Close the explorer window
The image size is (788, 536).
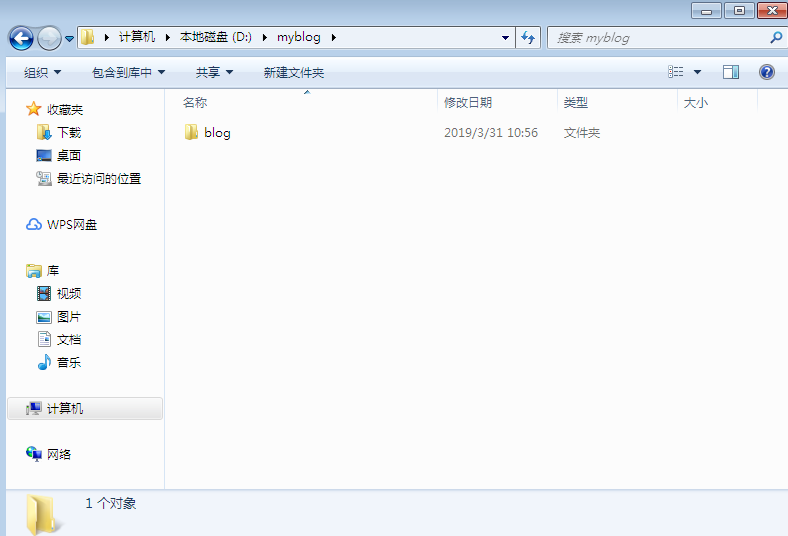tap(772, 11)
